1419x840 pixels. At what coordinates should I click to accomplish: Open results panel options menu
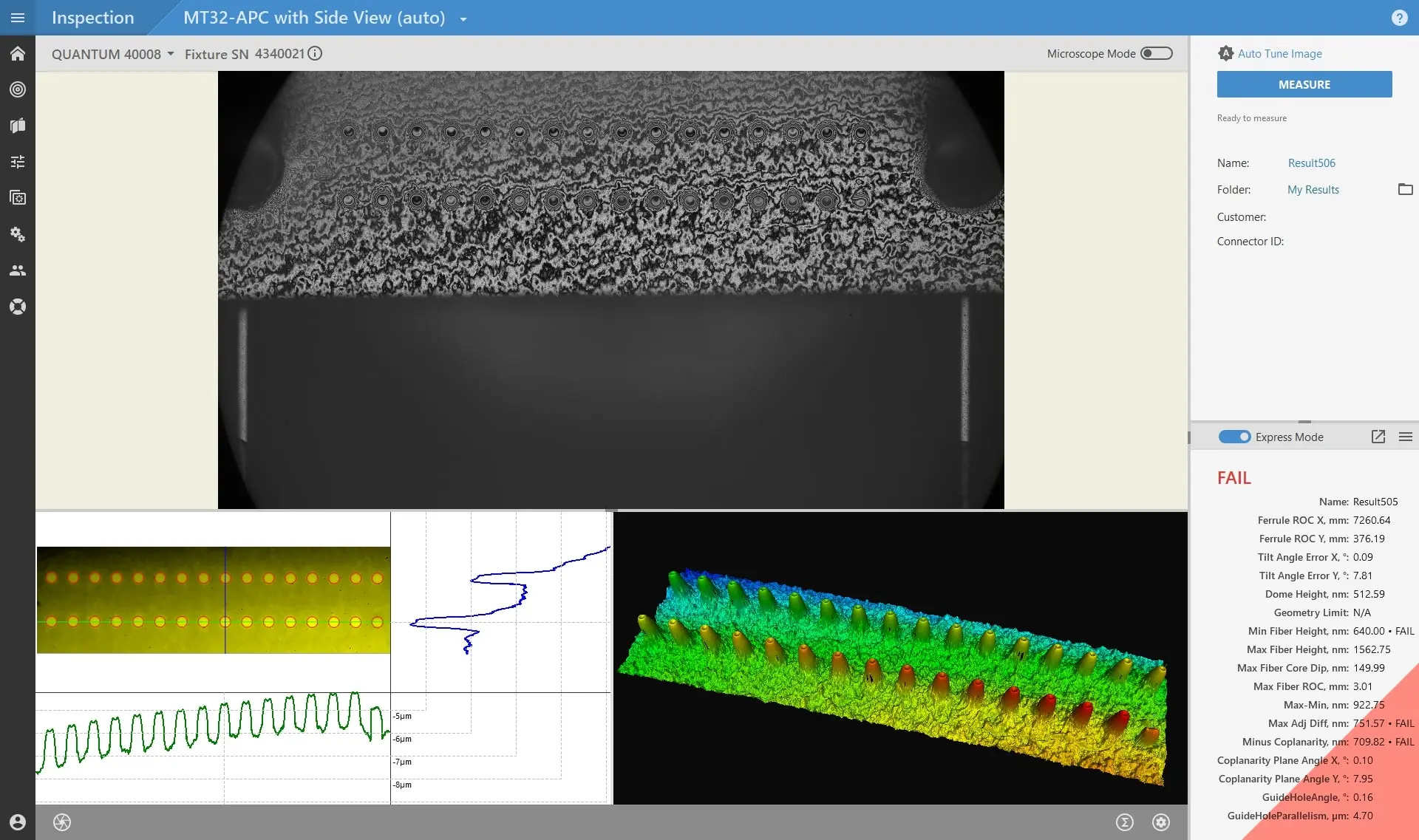(x=1405, y=437)
